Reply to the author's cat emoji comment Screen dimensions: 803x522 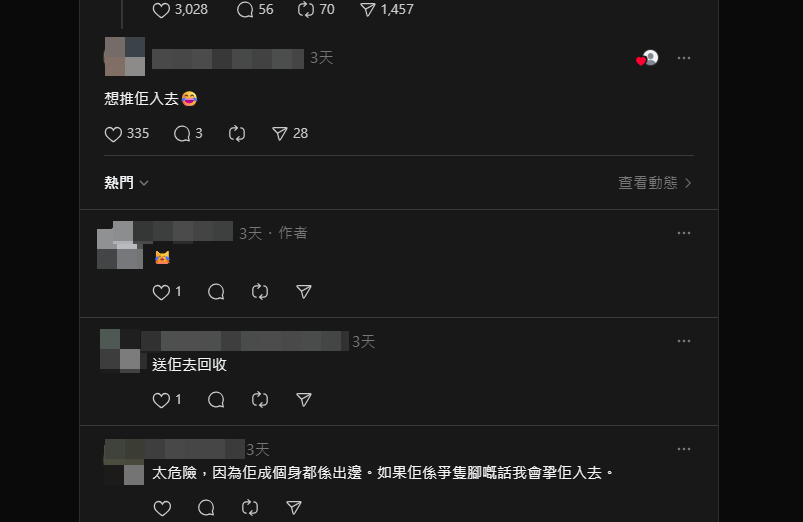point(216,292)
